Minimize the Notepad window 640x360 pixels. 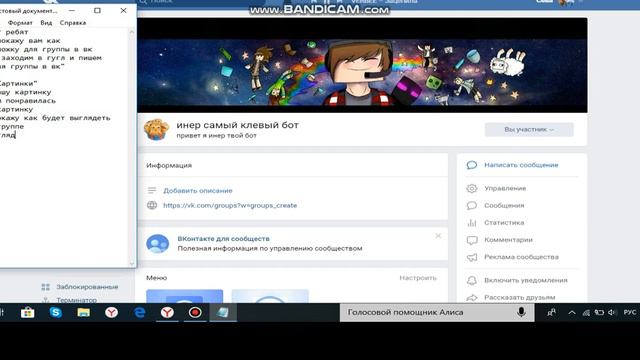72,10
